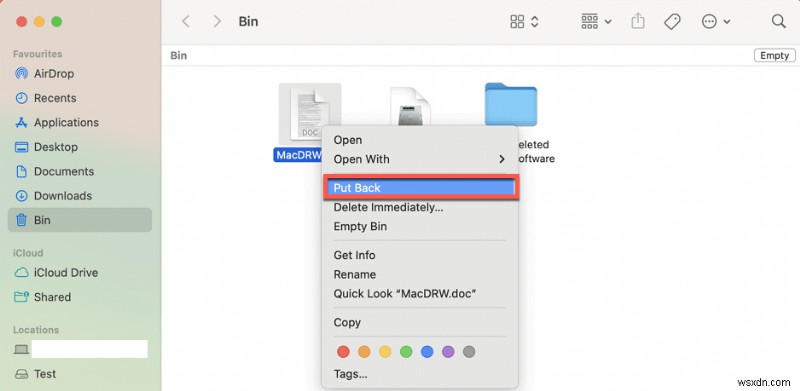Choose Open from the context menu
Viewport: 800px width, 391px height.
click(419, 140)
